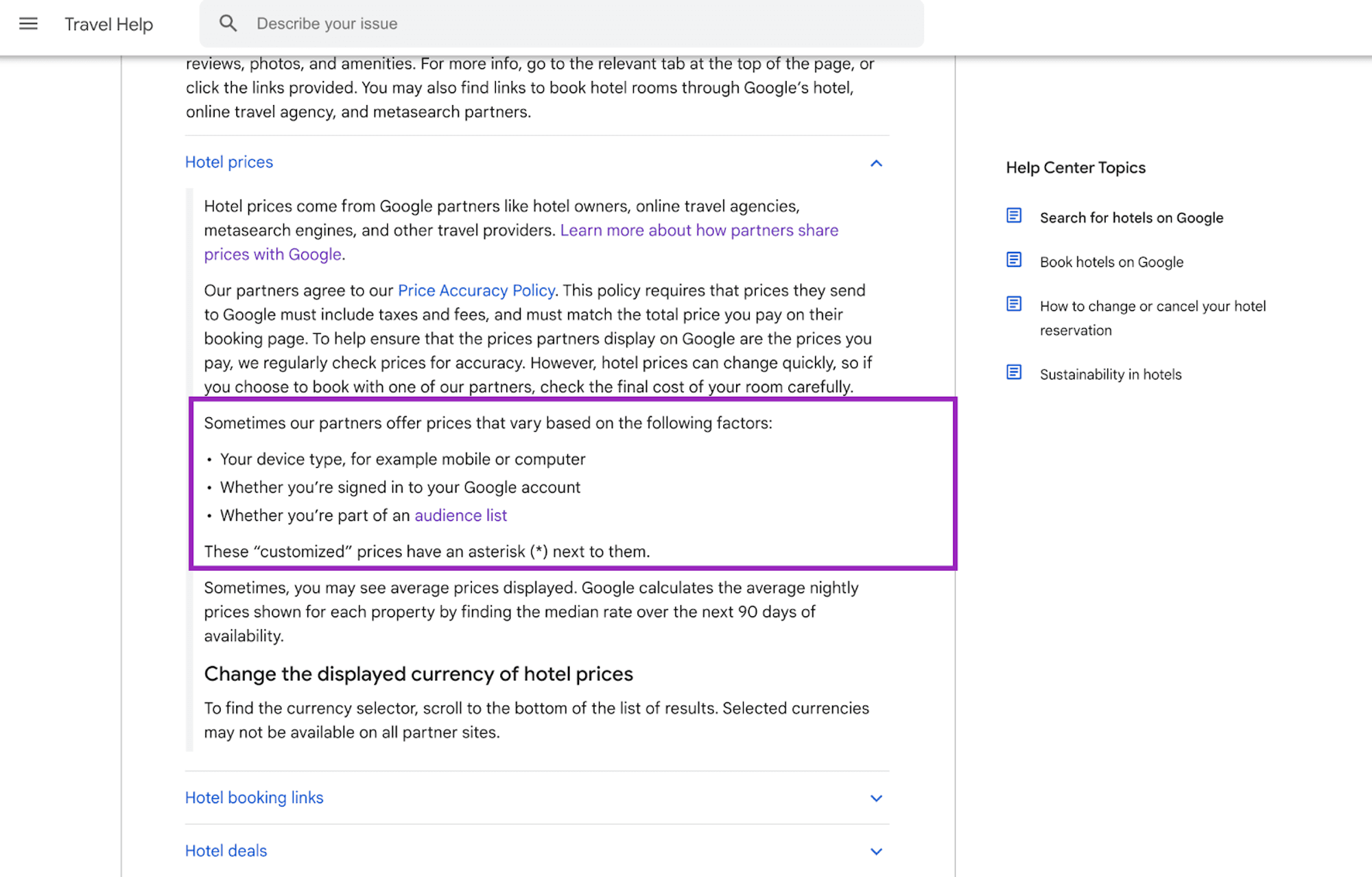Expand the Hotel deals chevron
1372x877 pixels.
click(x=876, y=852)
